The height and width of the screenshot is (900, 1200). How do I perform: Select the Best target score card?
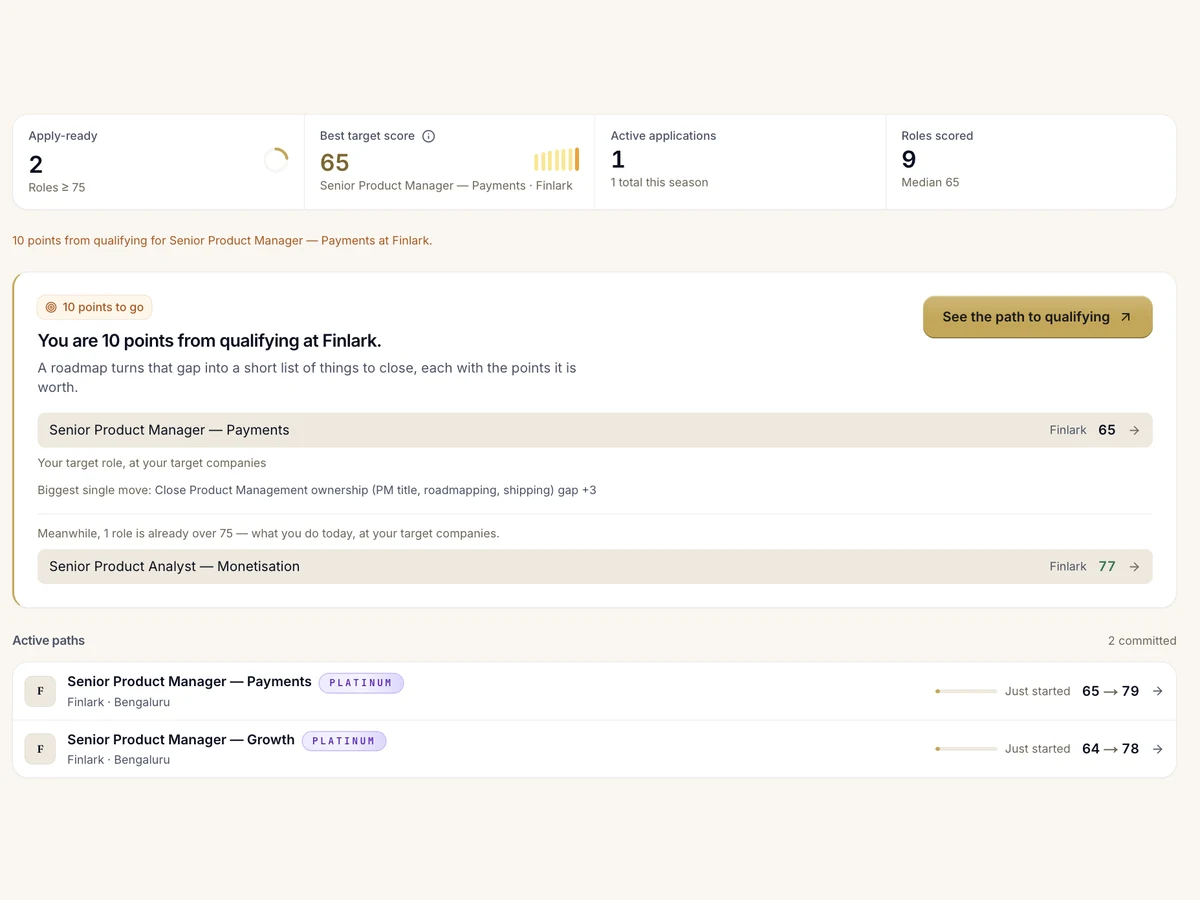449,162
